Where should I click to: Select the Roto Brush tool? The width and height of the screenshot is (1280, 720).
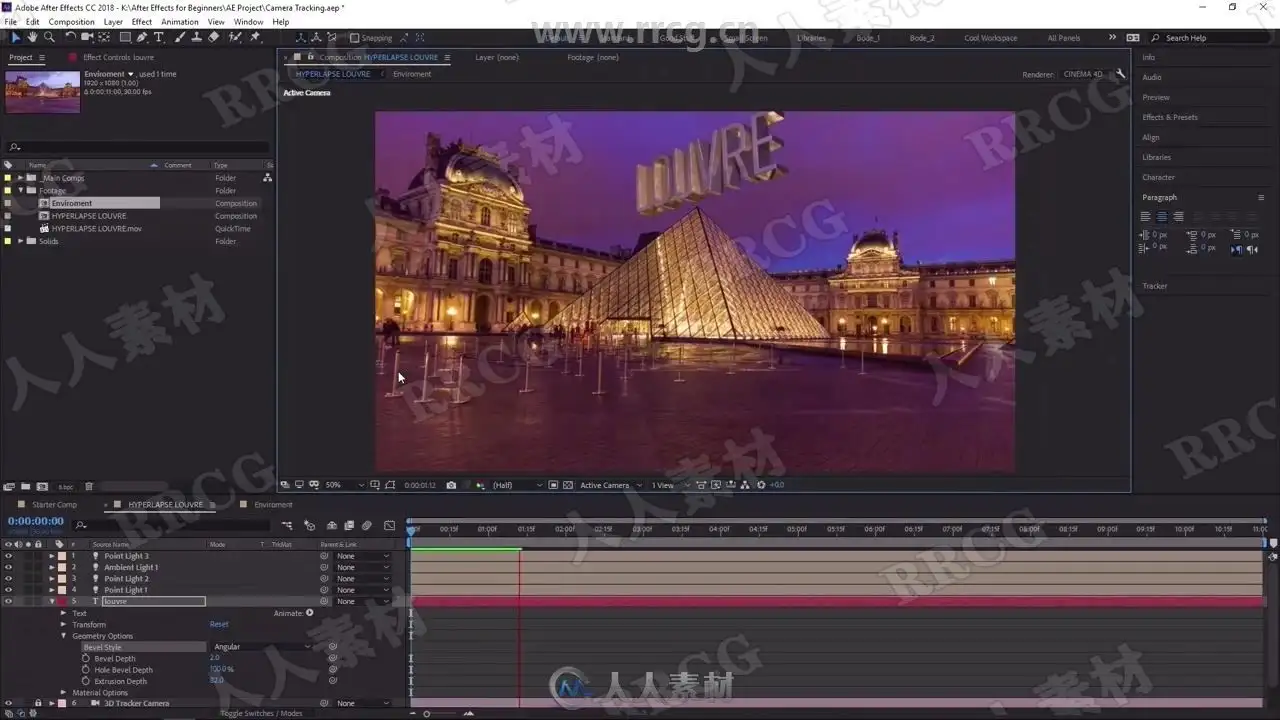click(235, 37)
